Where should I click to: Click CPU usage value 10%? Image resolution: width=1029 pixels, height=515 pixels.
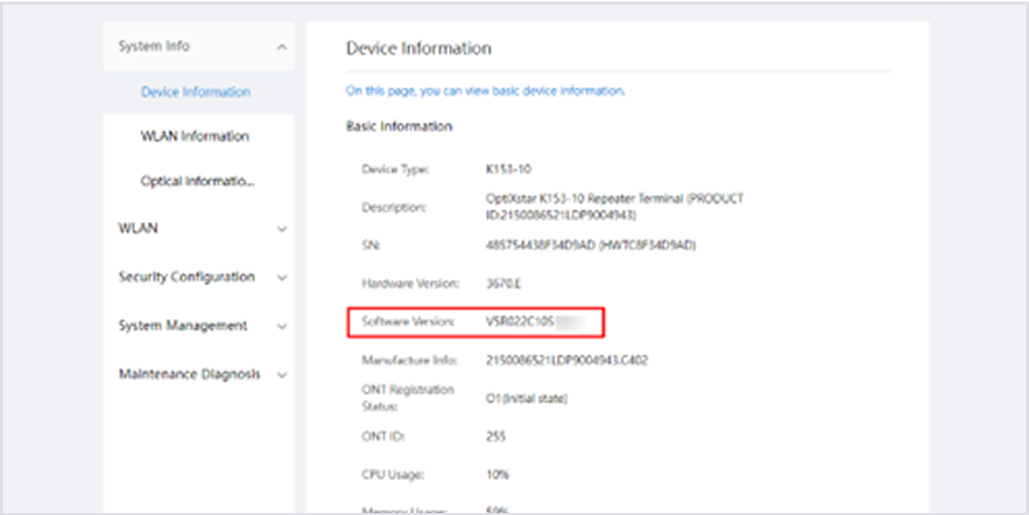497,474
